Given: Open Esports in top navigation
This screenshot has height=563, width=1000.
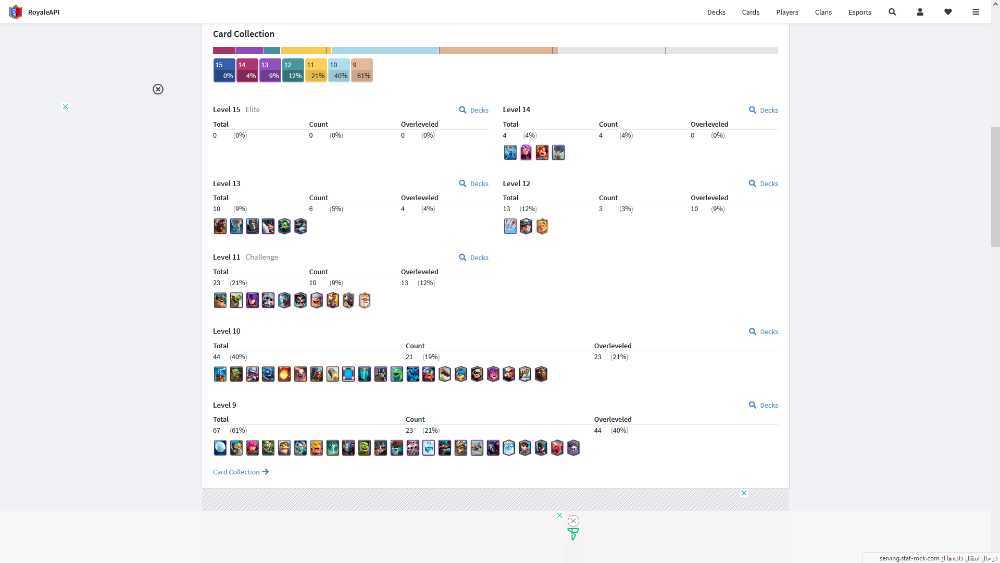Looking at the screenshot, I should click(x=860, y=12).
